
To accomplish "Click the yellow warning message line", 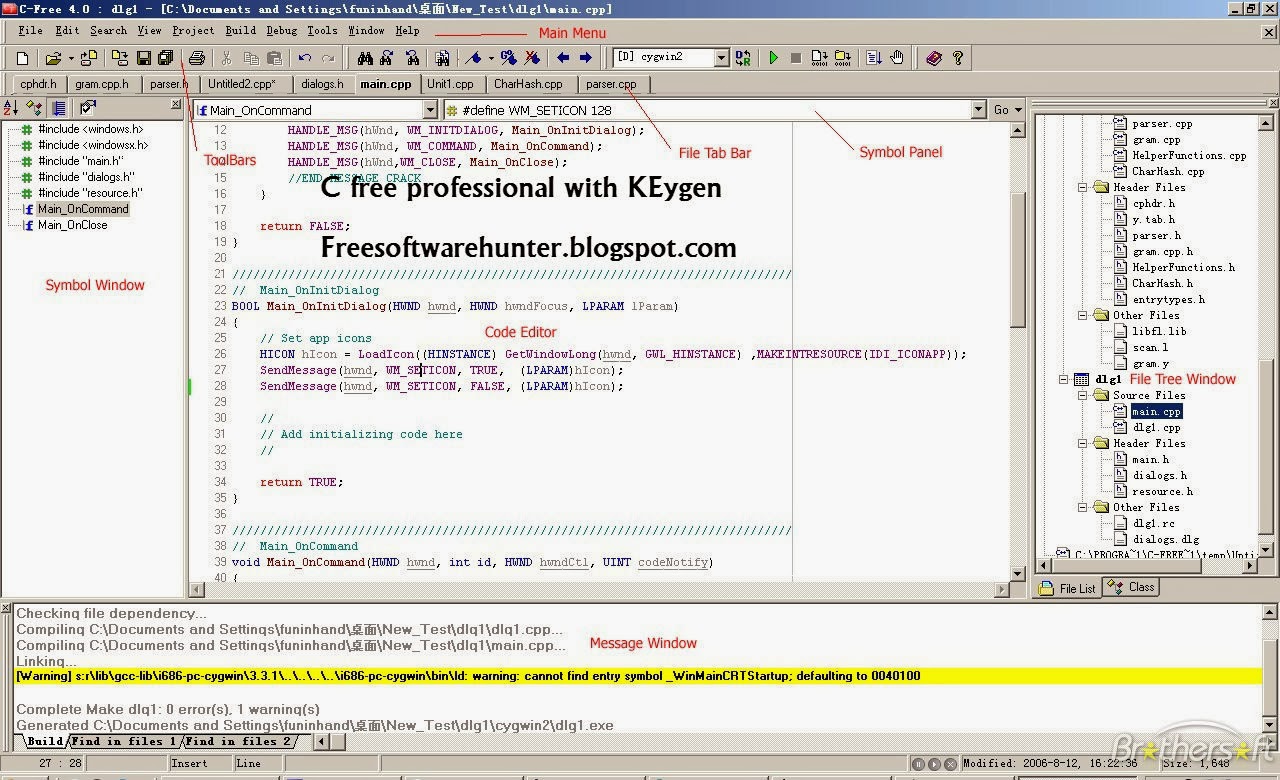I will pos(638,676).
